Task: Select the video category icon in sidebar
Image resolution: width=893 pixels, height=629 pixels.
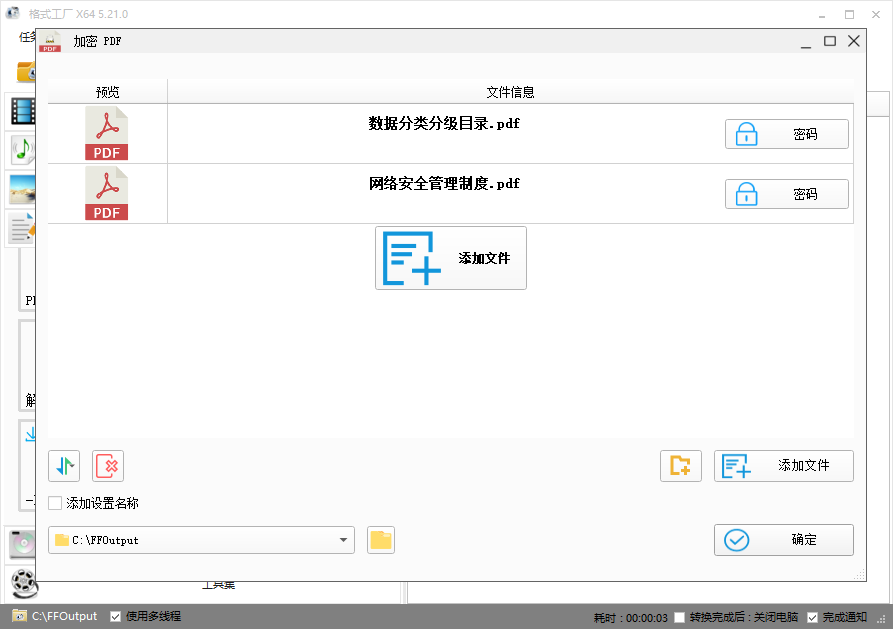Action: click(x=22, y=111)
